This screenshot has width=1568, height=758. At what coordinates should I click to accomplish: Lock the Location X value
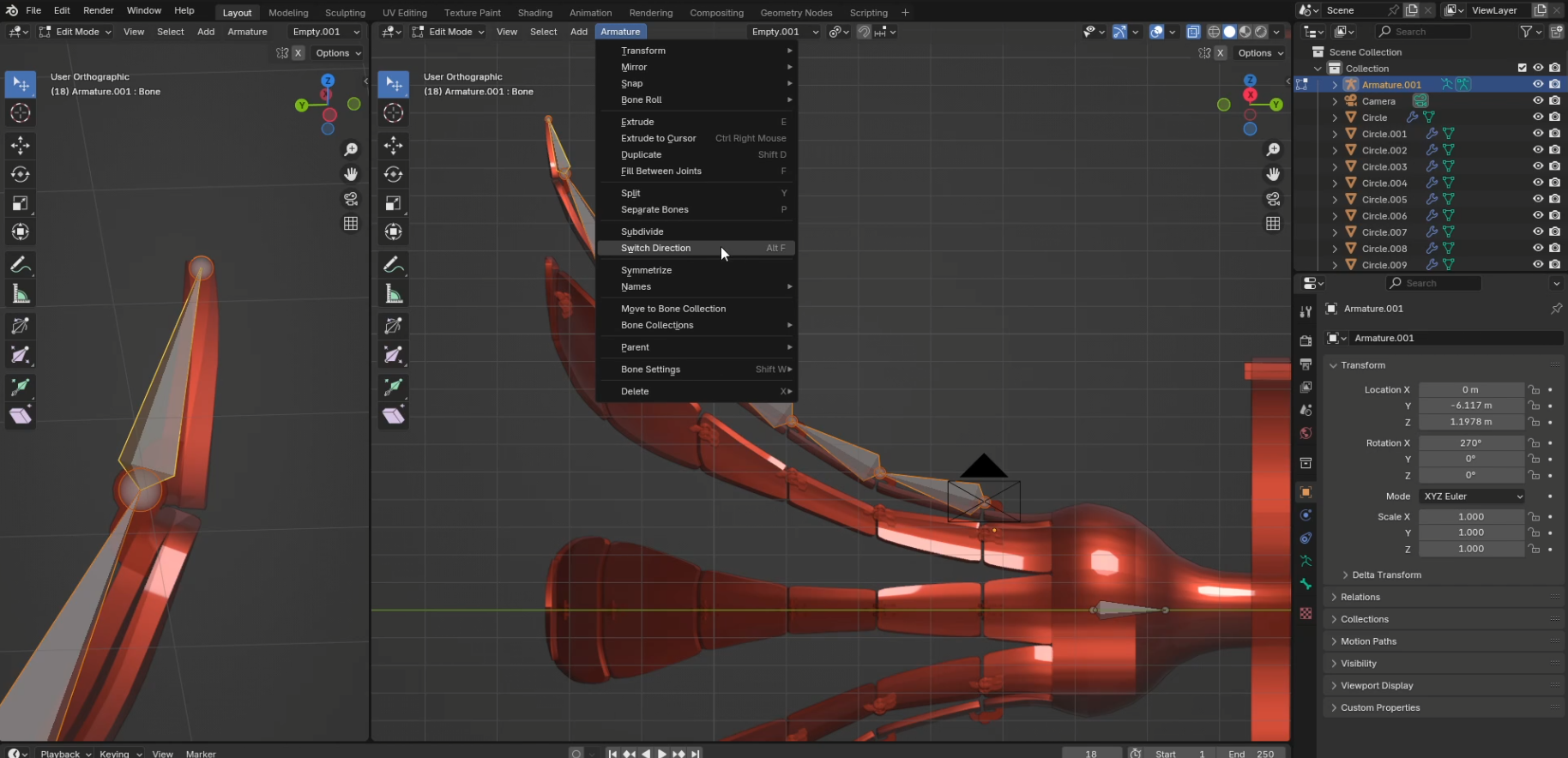click(x=1534, y=389)
